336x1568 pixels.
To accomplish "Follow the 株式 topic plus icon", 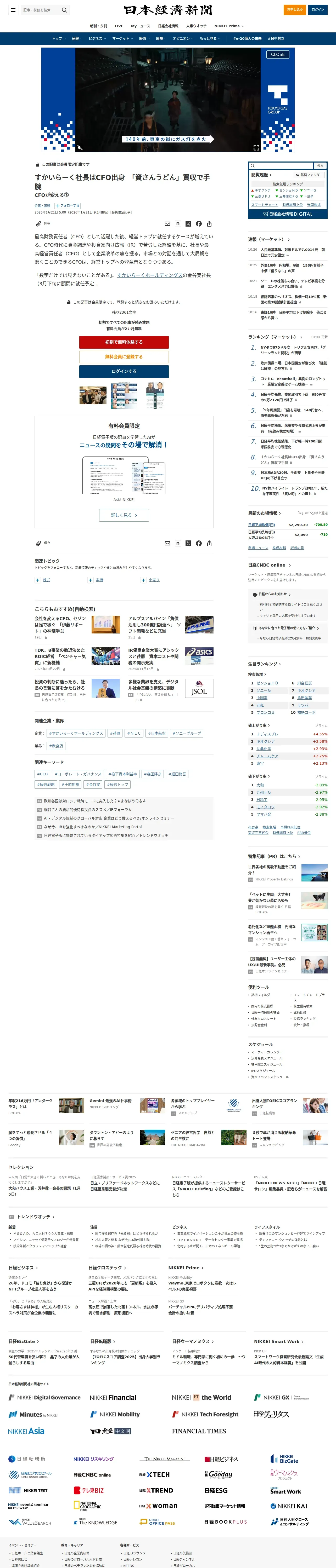I will (x=37, y=580).
